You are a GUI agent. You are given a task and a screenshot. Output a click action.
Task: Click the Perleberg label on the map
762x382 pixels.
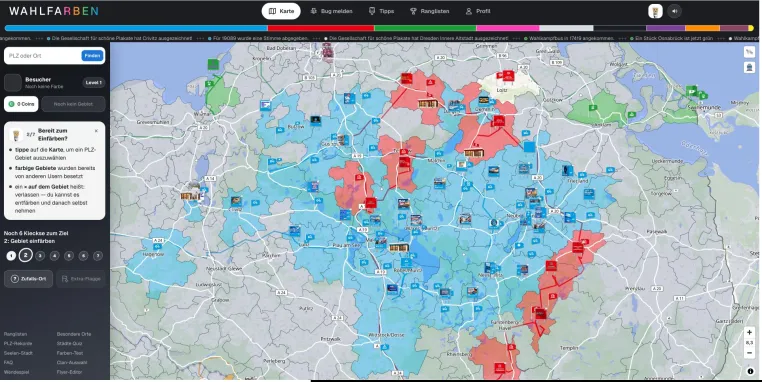point(274,361)
